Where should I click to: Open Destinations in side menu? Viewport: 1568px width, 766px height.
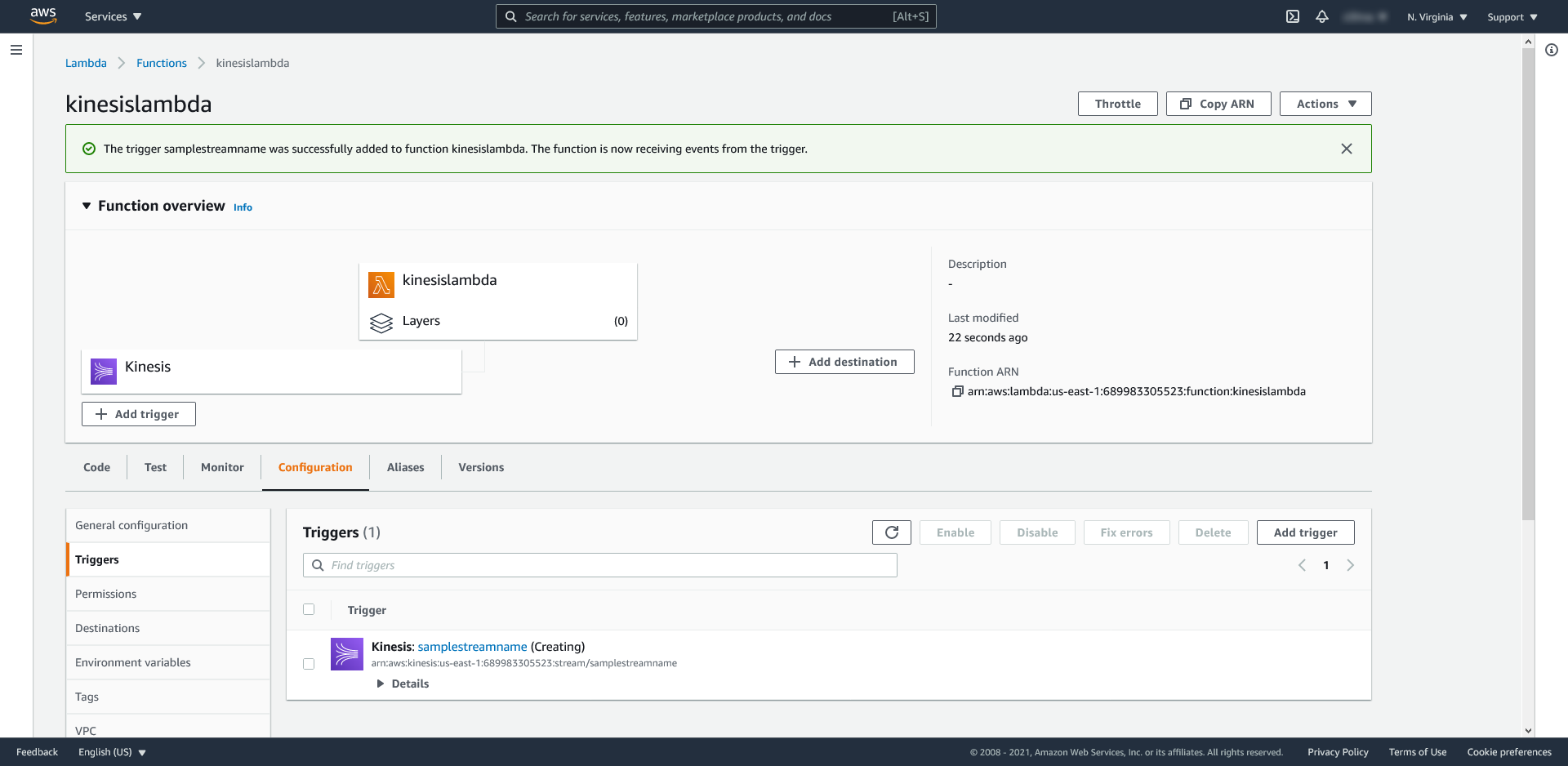(x=168, y=628)
